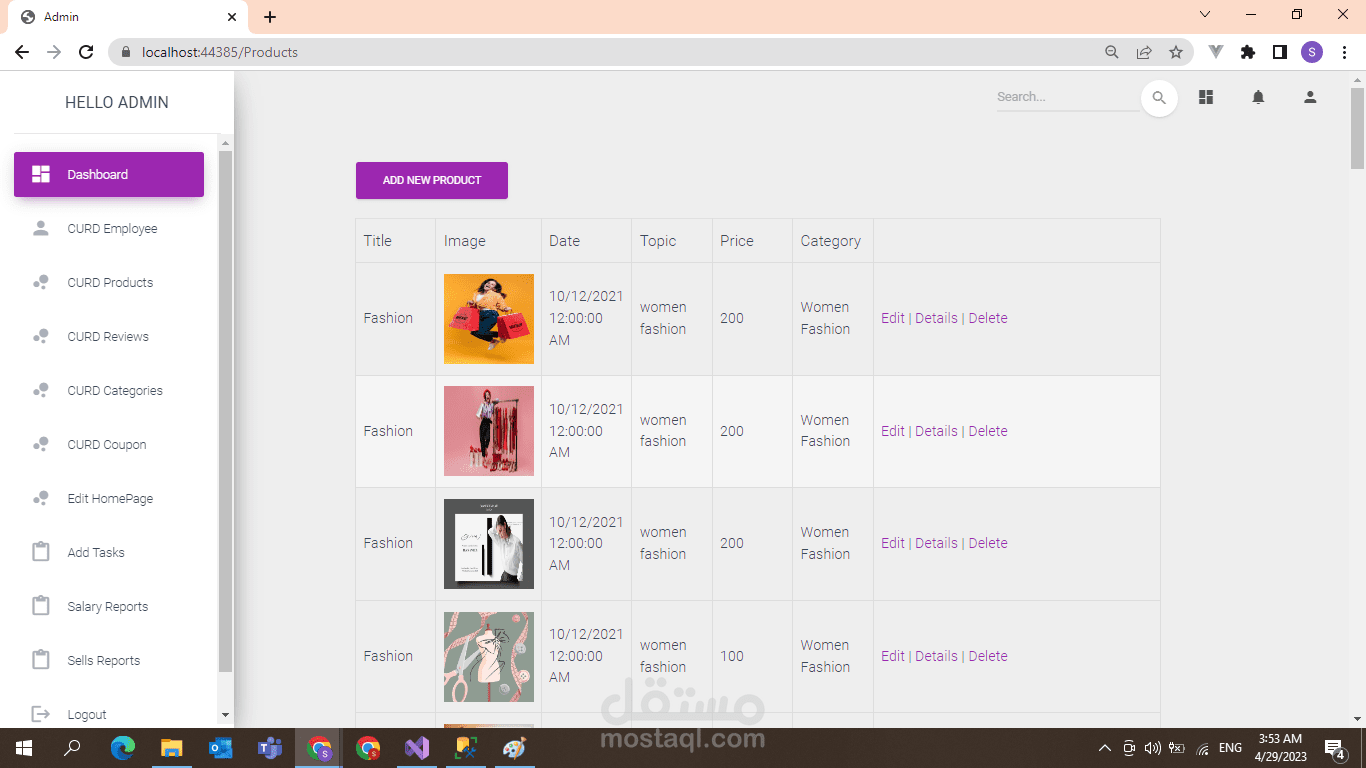Image resolution: width=1366 pixels, height=768 pixels.
Task: Click the bubble icon beside CURD Categories
Action: [41, 390]
